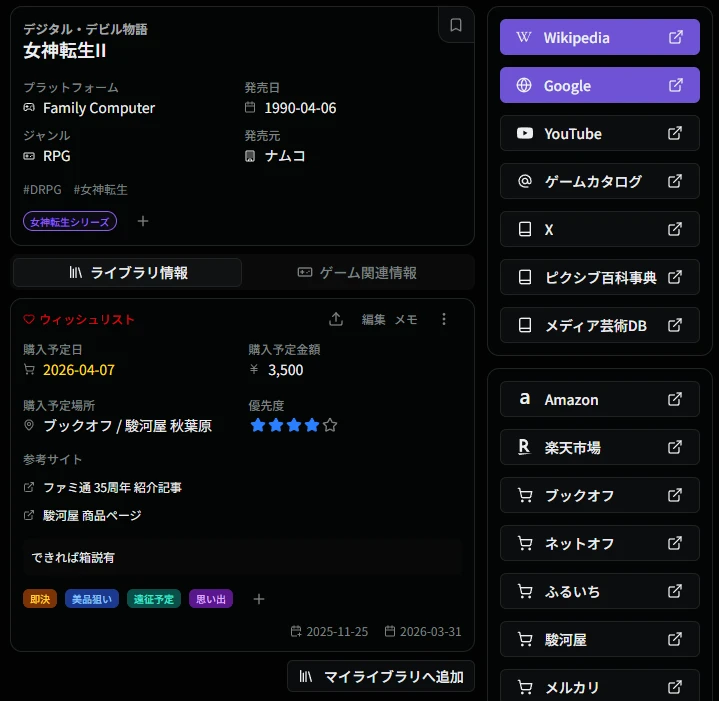
Task: Click the release date 1990-04-06
Action: click(300, 108)
